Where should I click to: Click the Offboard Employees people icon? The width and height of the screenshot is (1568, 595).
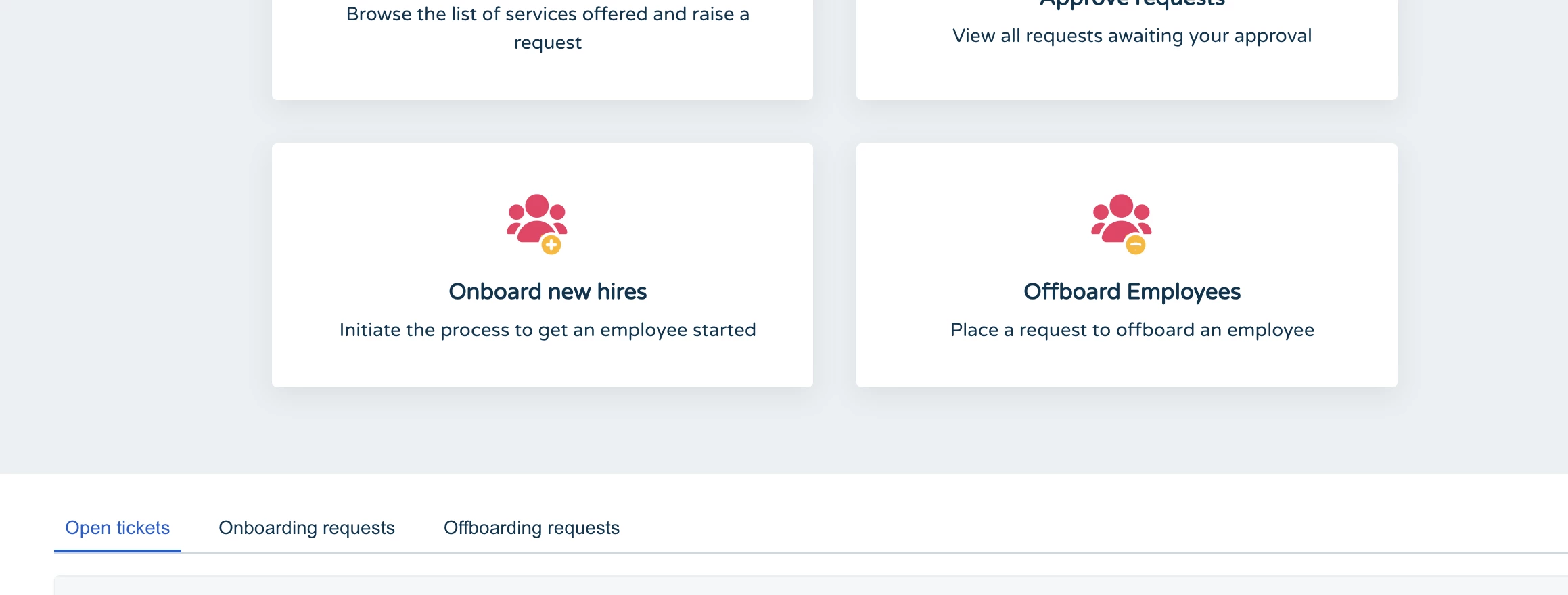1121,220
